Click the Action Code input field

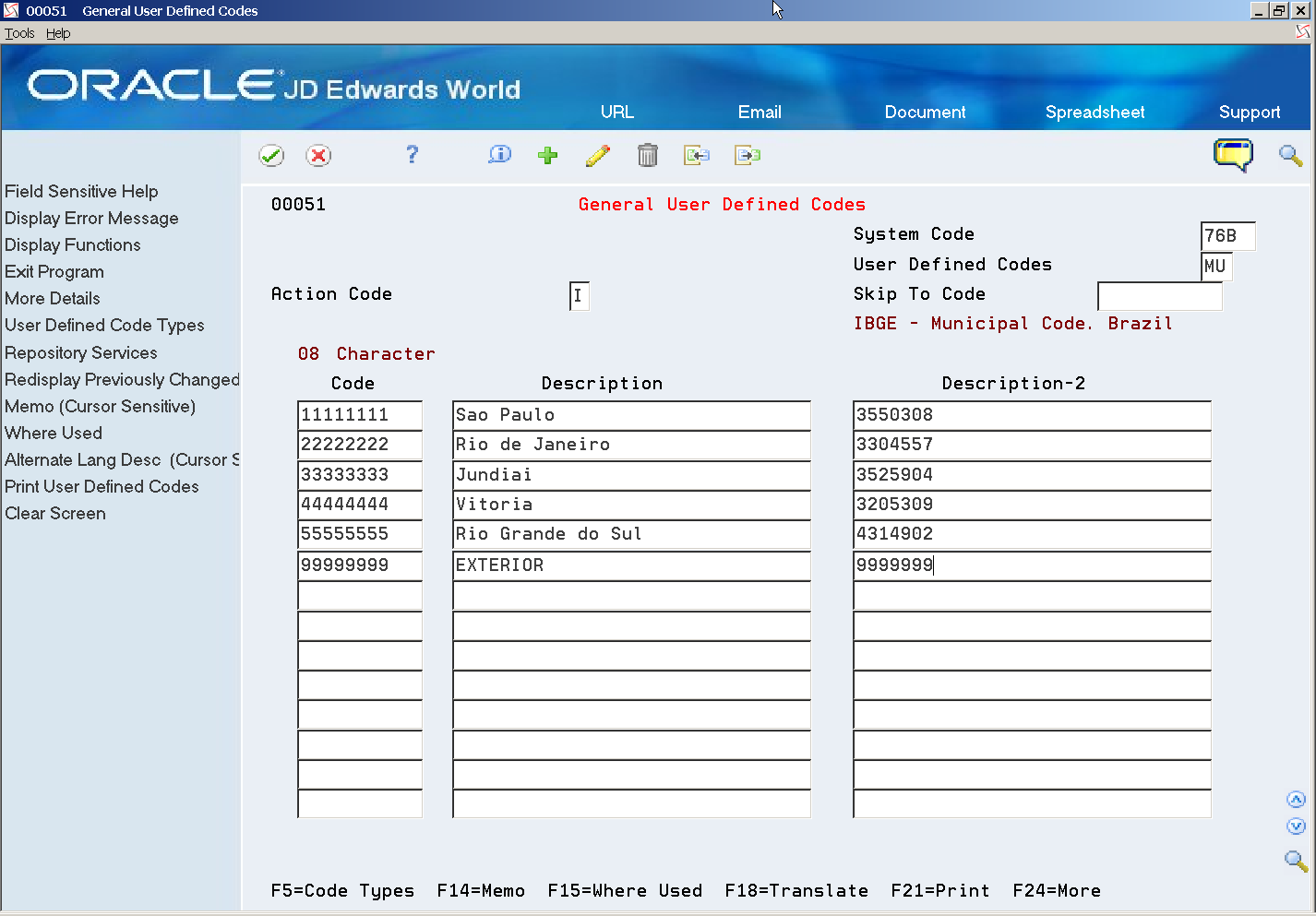[x=580, y=296]
